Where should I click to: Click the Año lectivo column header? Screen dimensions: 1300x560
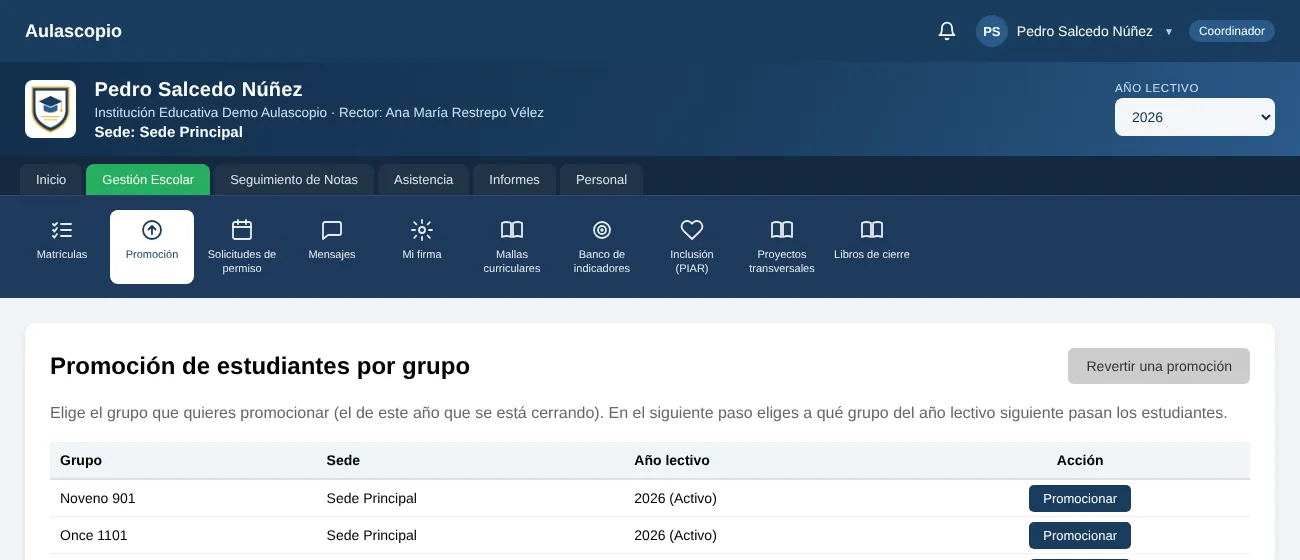pos(672,460)
